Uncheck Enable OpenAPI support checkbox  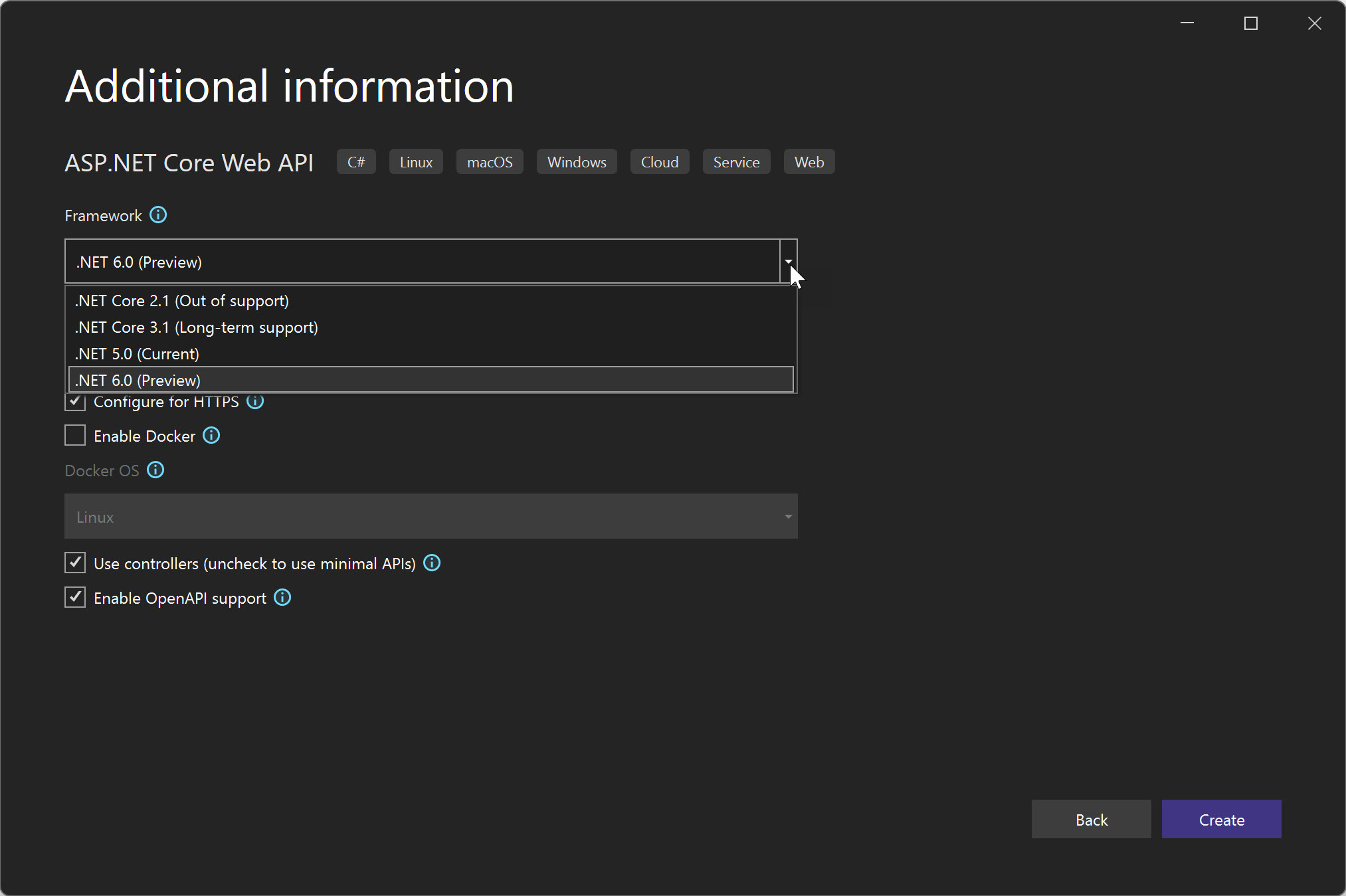(75, 598)
